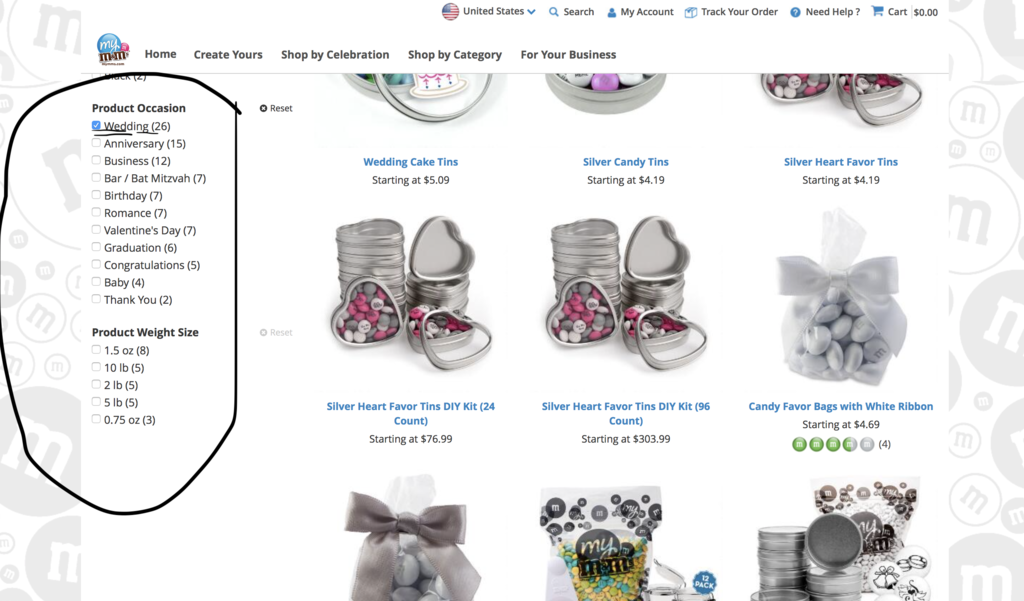The width and height of the screenshot is (1024, 601).
Task: Enable the 1.5 oz weight filter
Action: (x=96, y=349)
